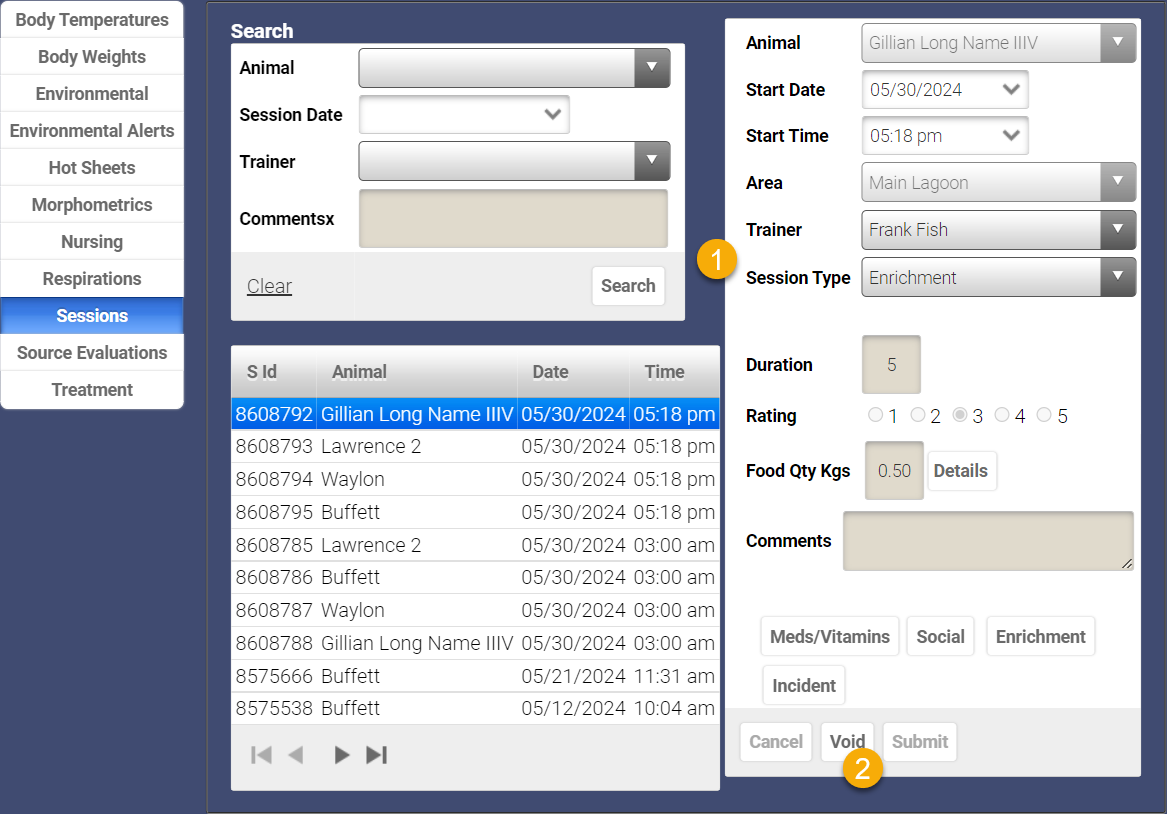
Task: Go to Environmental section
Action: (x=92, y=94)
